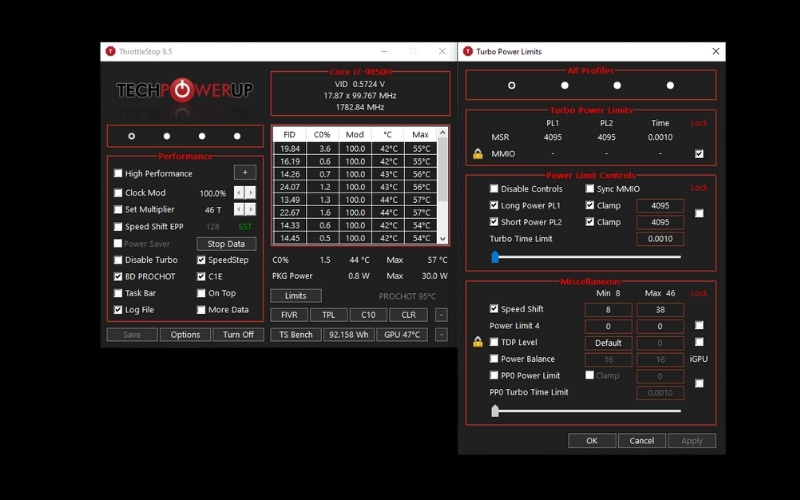Click the ThrottleStop title bar icon
Viewport: 800px width, 500px height.
pos(111,51)
